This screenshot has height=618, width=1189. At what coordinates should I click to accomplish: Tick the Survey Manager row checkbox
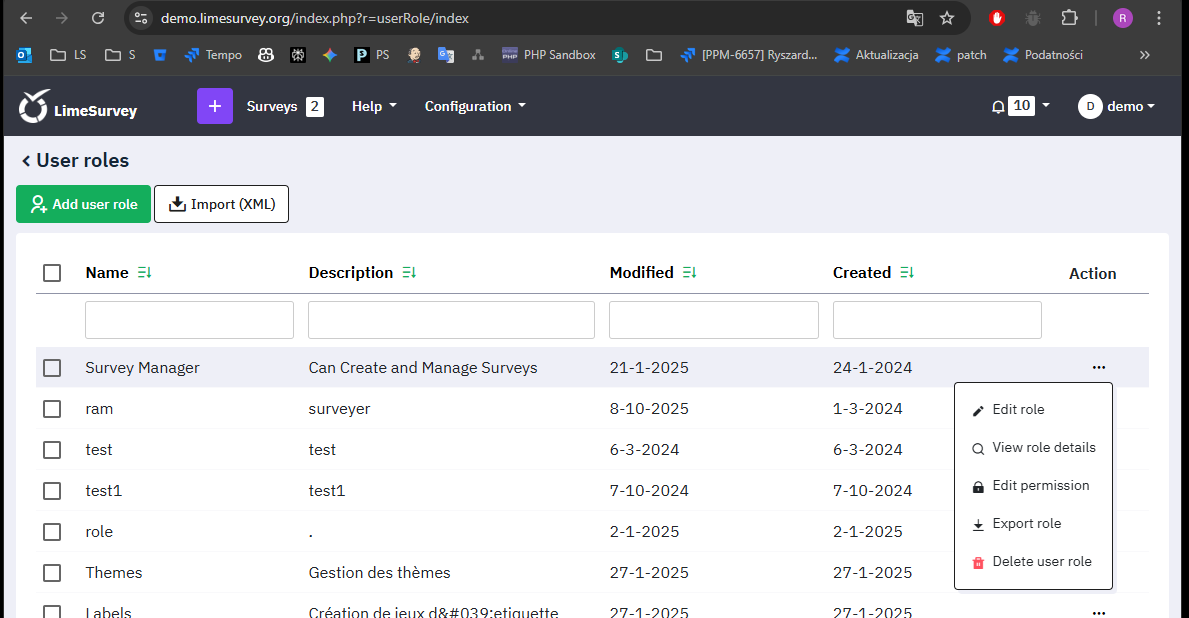(52, 368)
